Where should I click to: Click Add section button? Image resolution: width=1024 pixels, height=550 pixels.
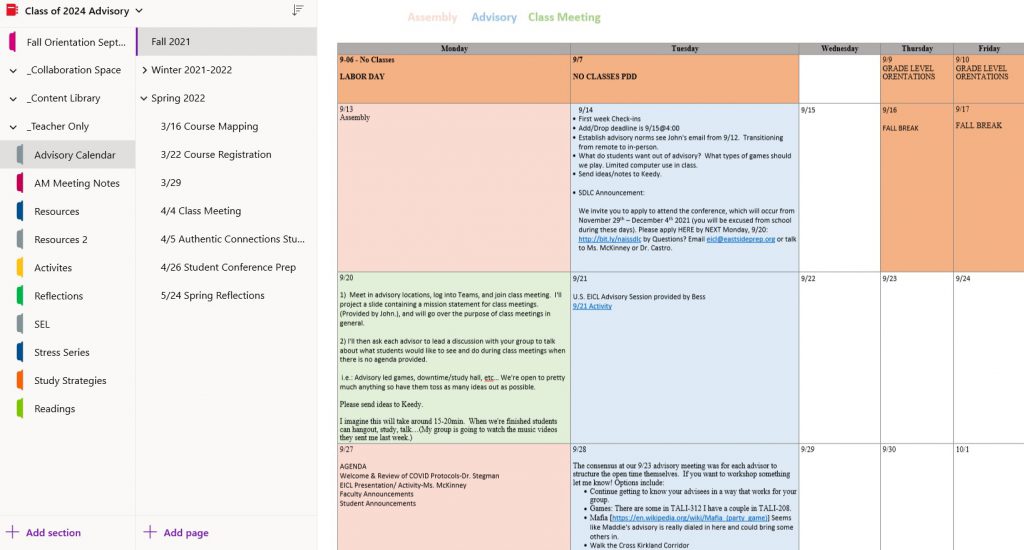[x=43, y=532]
